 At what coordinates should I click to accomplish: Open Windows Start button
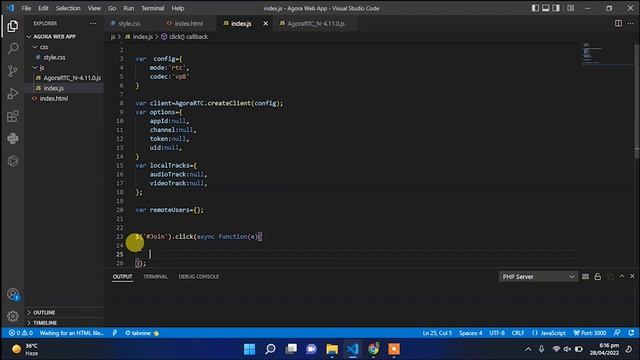[249, 349]
